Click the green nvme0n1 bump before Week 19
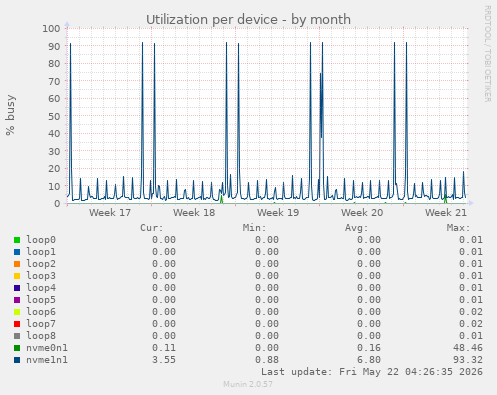The height and width of the screenshot is (395, 497). tap(221, 199)
